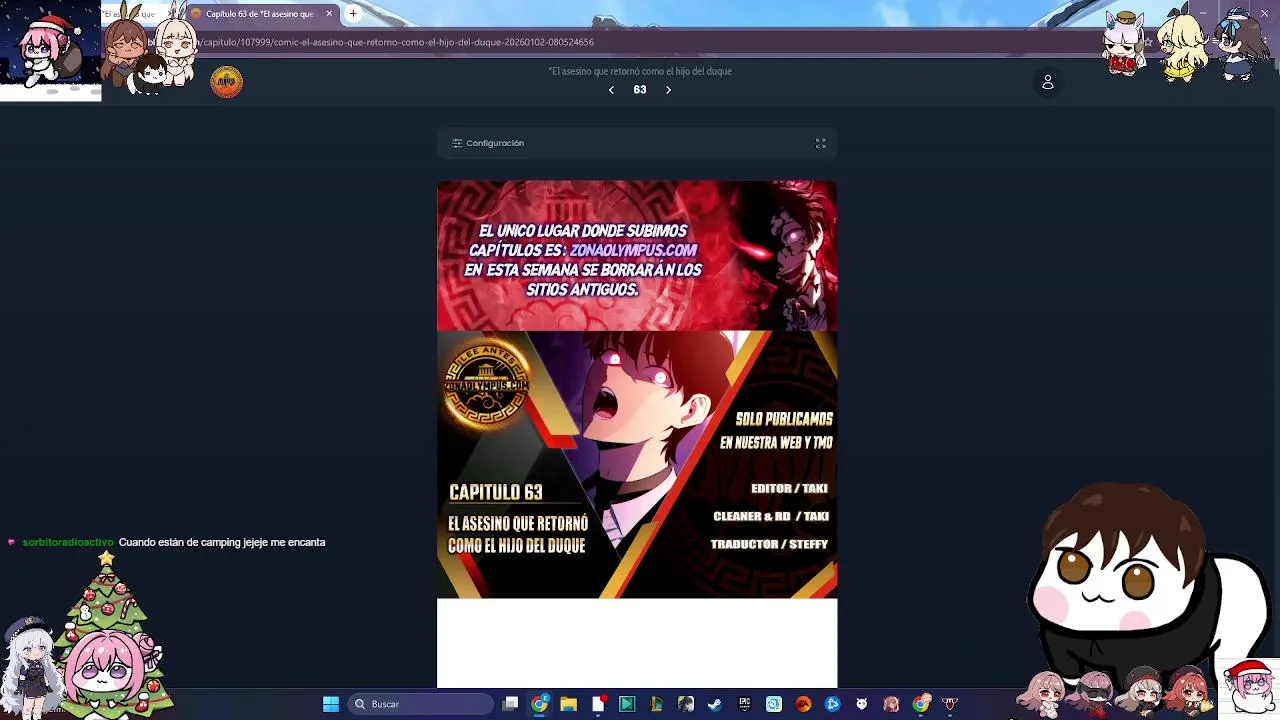Open File Explorer from the taskbar
The image size is (1280, 720).
pyautogui.click(x=569, y=704)
